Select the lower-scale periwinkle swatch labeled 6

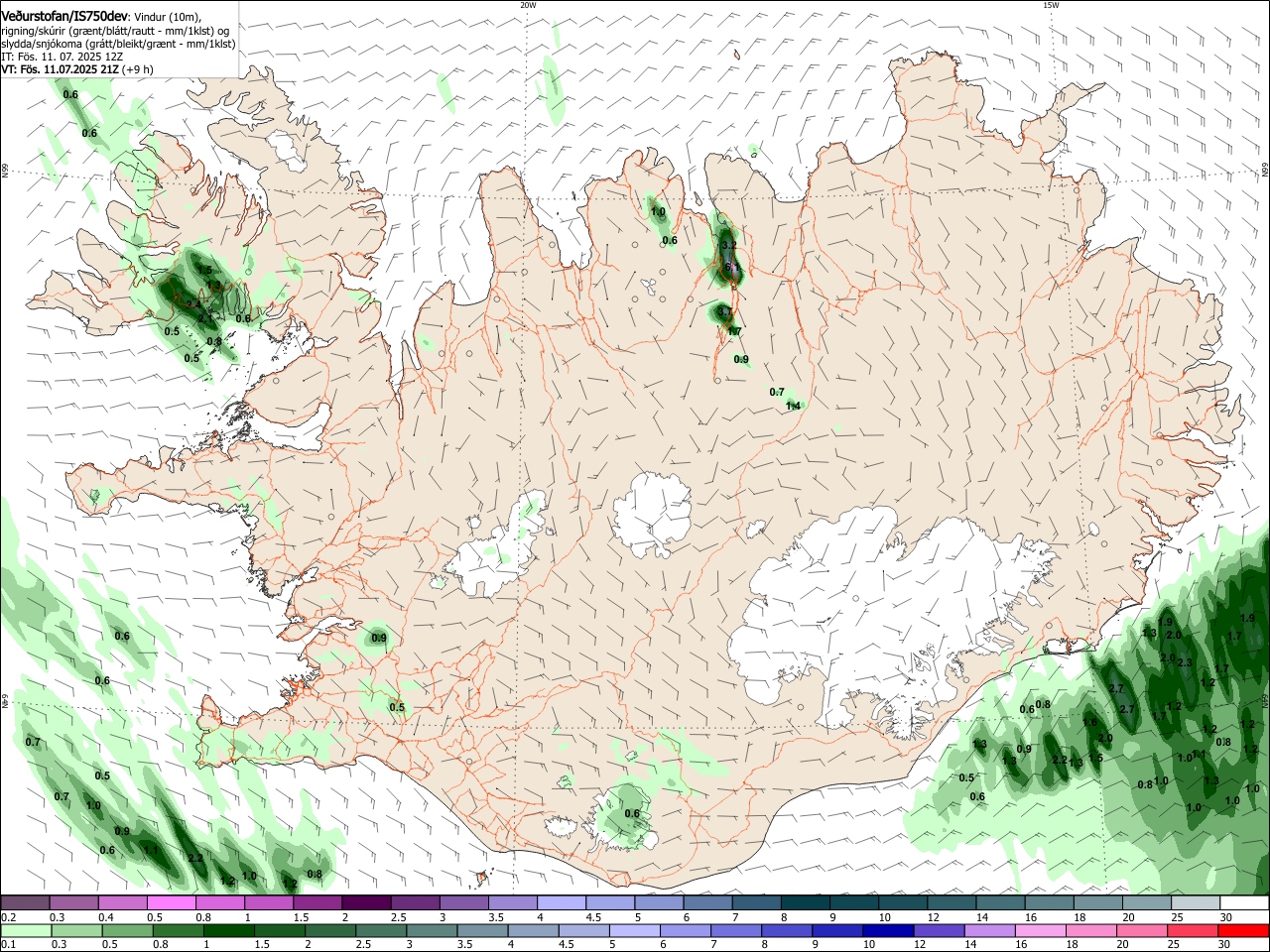pyautogui.click(x=684, y=931)
